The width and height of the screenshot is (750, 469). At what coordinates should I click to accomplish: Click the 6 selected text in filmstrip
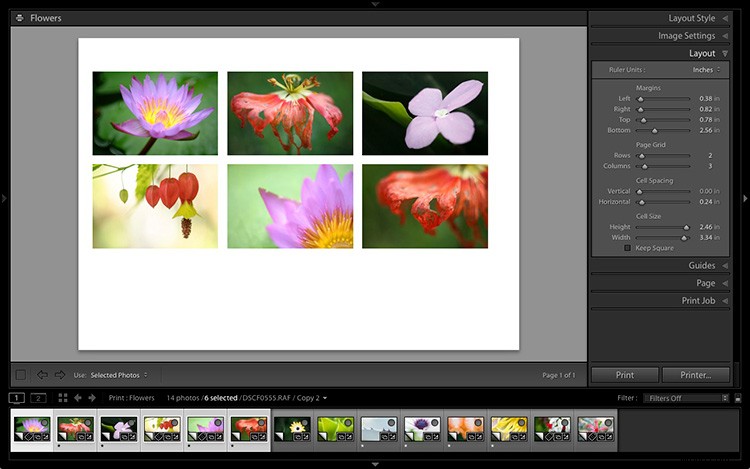click(x=221, y=398)
